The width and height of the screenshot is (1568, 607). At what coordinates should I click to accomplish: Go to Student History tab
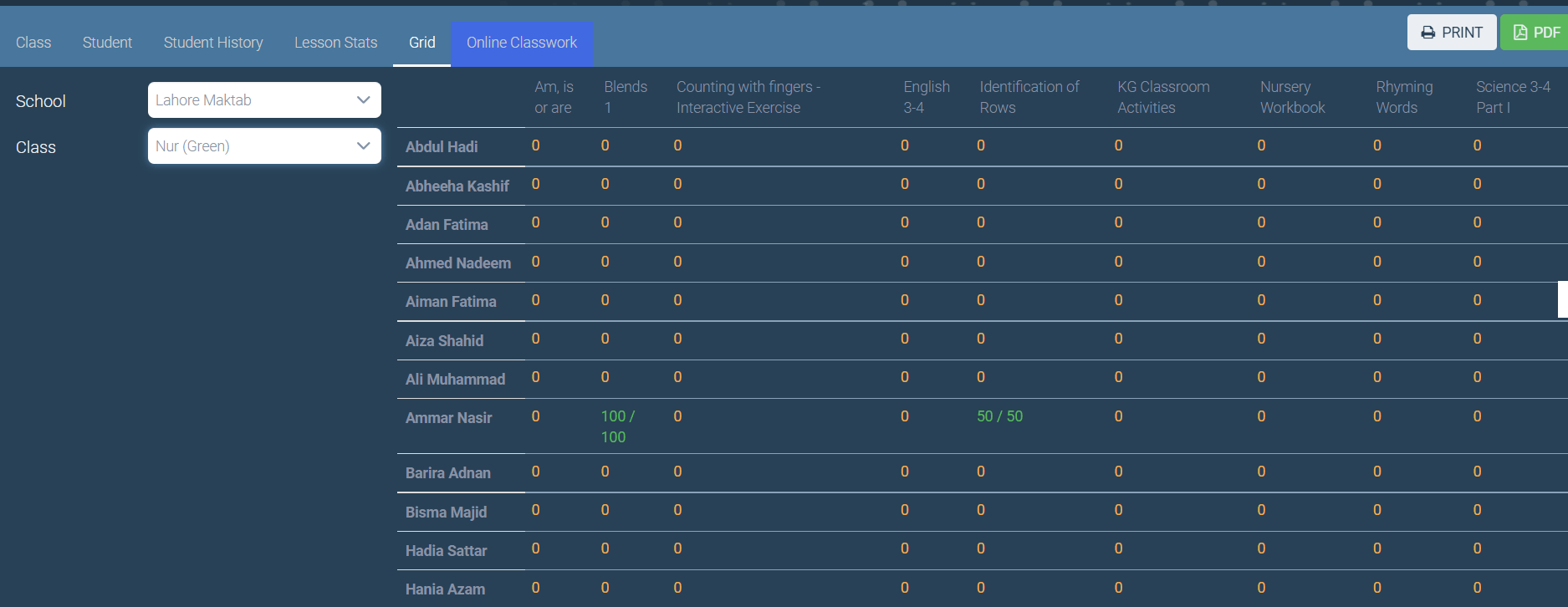pyautogui.click(x=213, y=43)
